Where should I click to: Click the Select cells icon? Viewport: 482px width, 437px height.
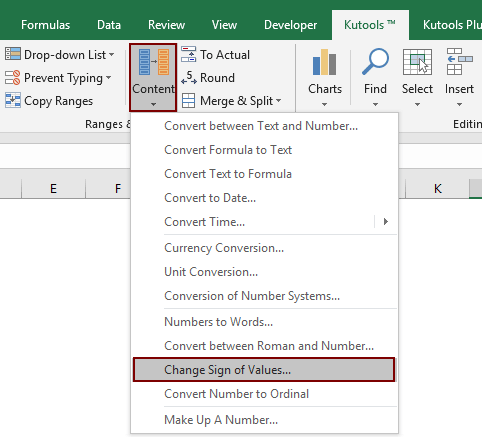(x=417, y=62)
